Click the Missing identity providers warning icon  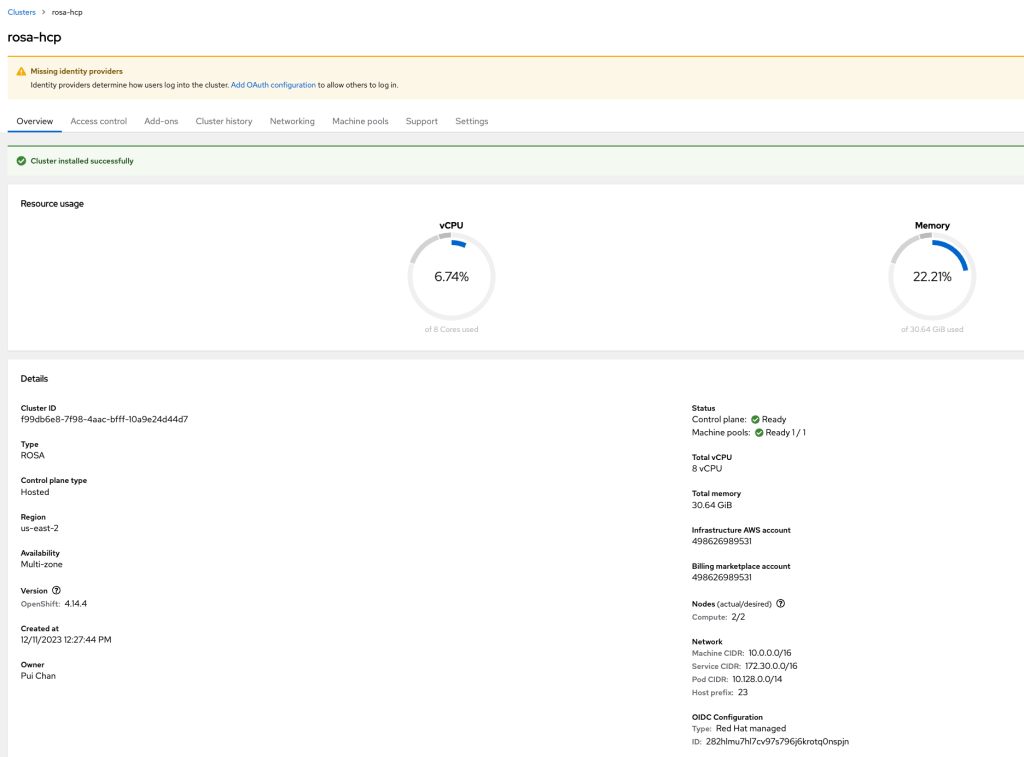[21, 72]
